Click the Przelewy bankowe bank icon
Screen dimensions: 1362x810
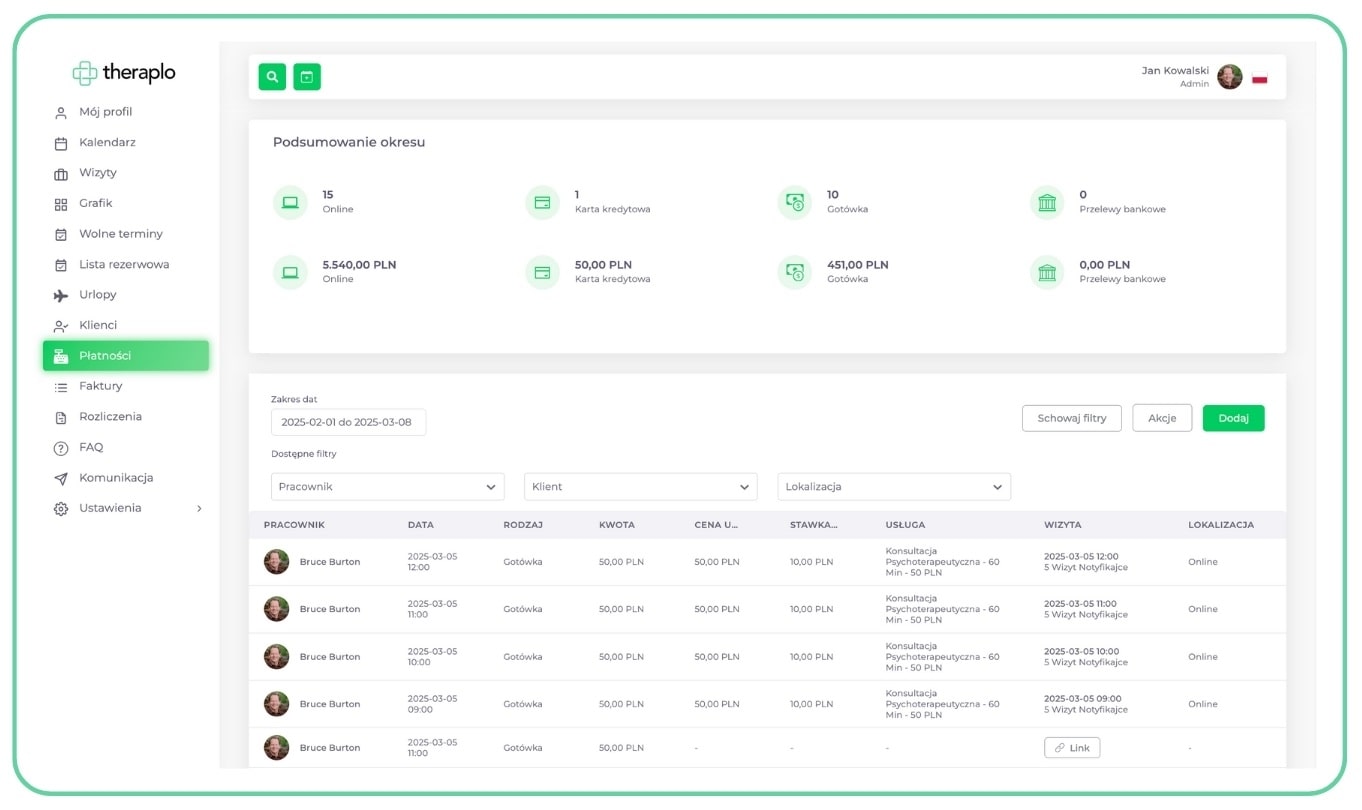point(1047,202)
